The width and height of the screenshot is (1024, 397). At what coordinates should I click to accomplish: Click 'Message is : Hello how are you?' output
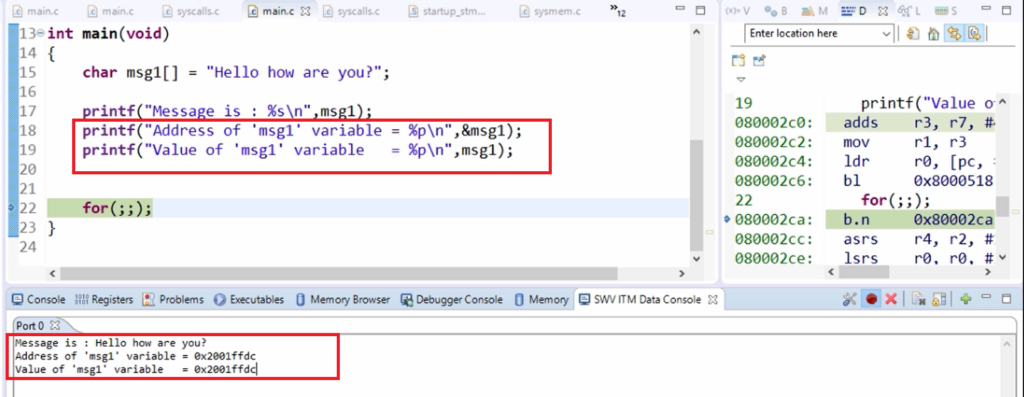coord(111,343)
